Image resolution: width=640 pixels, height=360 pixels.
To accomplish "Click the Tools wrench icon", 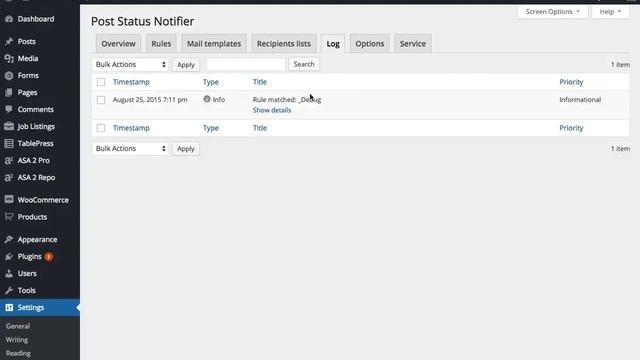I will coord(9,291).
